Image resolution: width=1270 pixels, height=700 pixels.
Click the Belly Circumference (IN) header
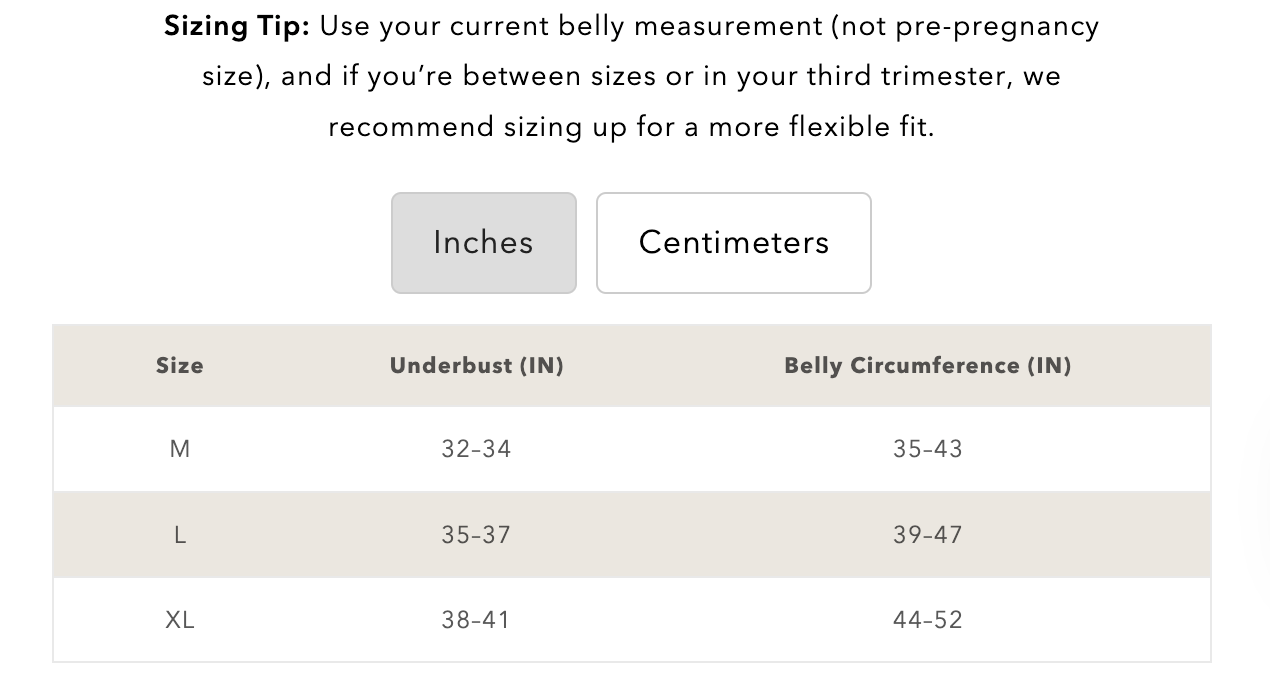point(928,366)
